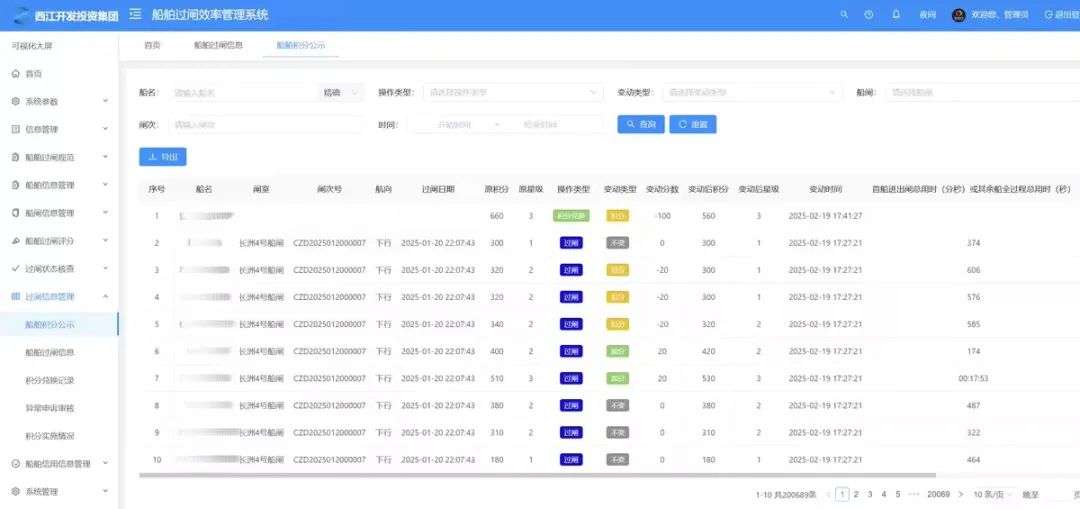Click the horizontal scrollbar under the table

coord(500,476)
